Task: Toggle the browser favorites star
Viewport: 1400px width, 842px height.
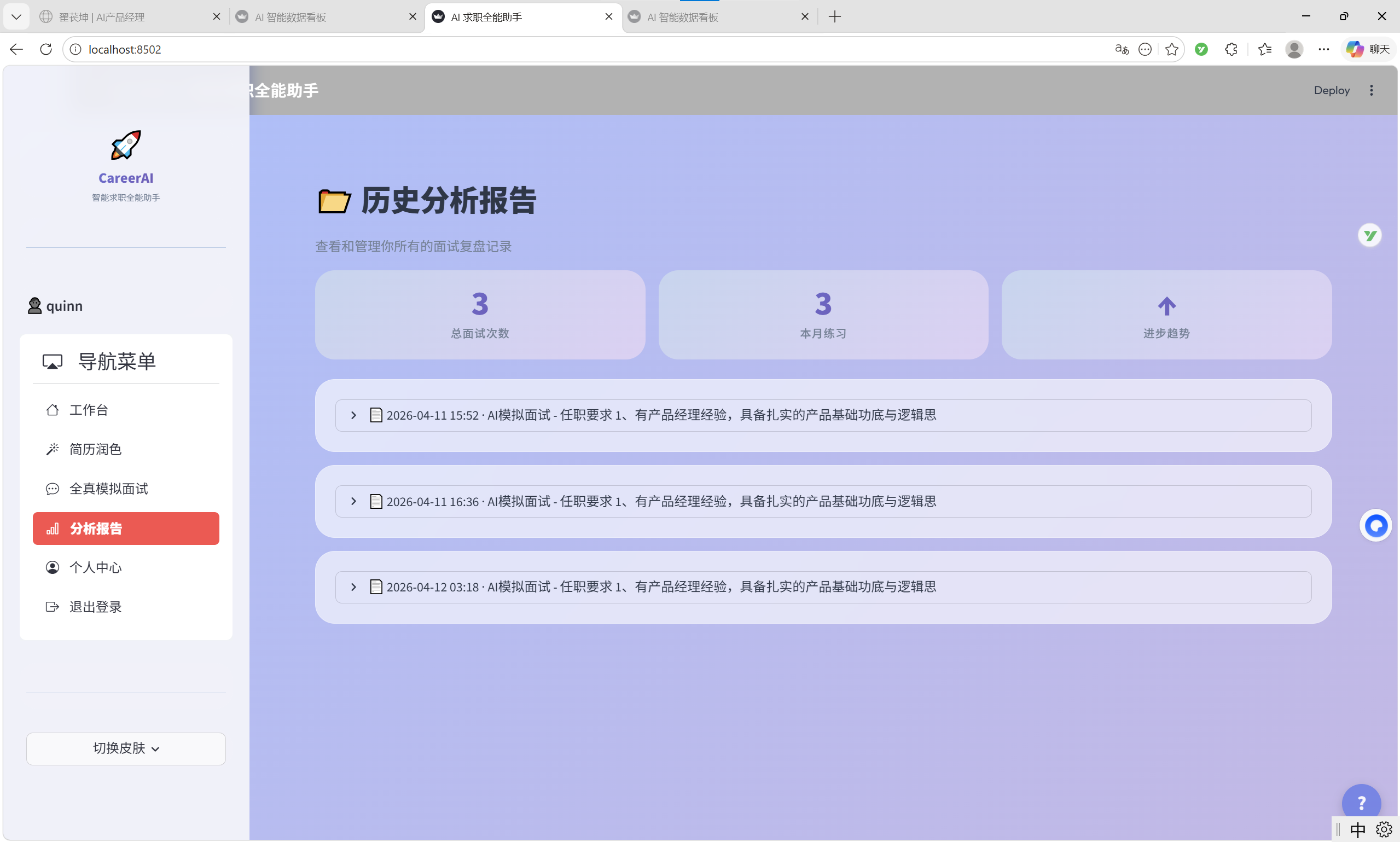Action: coord(1171,49)
